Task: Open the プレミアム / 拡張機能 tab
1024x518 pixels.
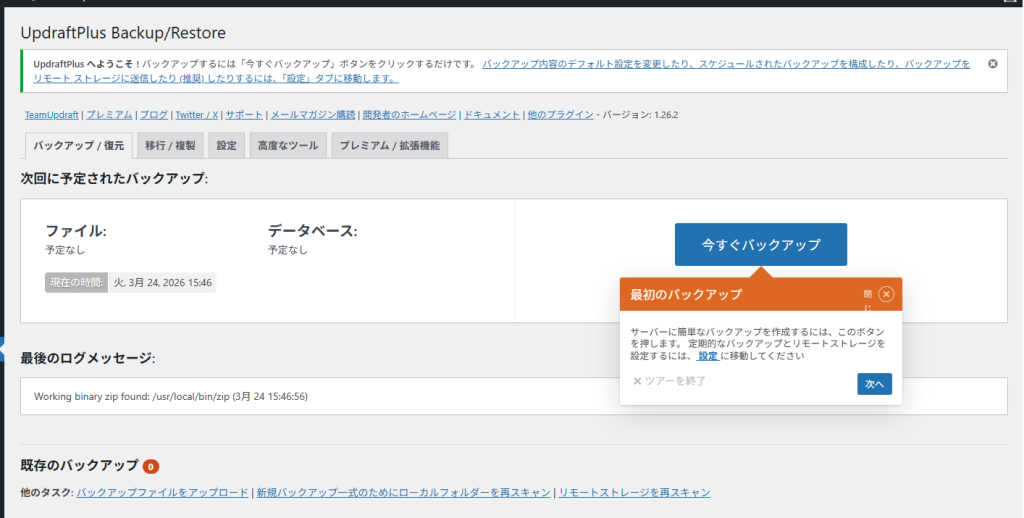Action: coord(389,146)
